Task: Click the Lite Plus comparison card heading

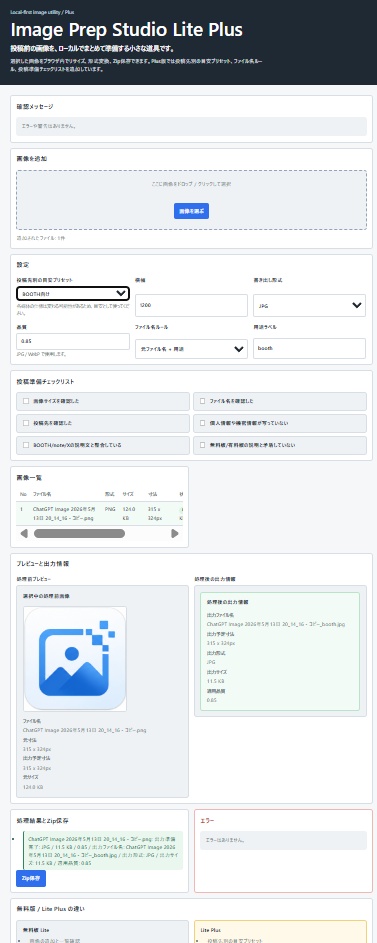Action: (x=210, y=929)
